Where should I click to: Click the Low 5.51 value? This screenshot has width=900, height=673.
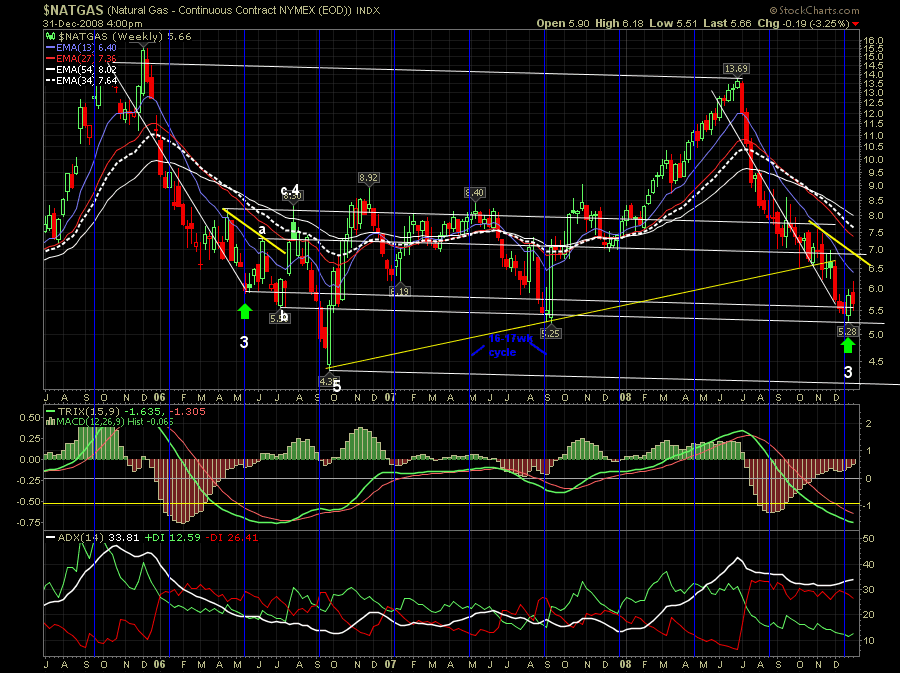pos(673,24)
